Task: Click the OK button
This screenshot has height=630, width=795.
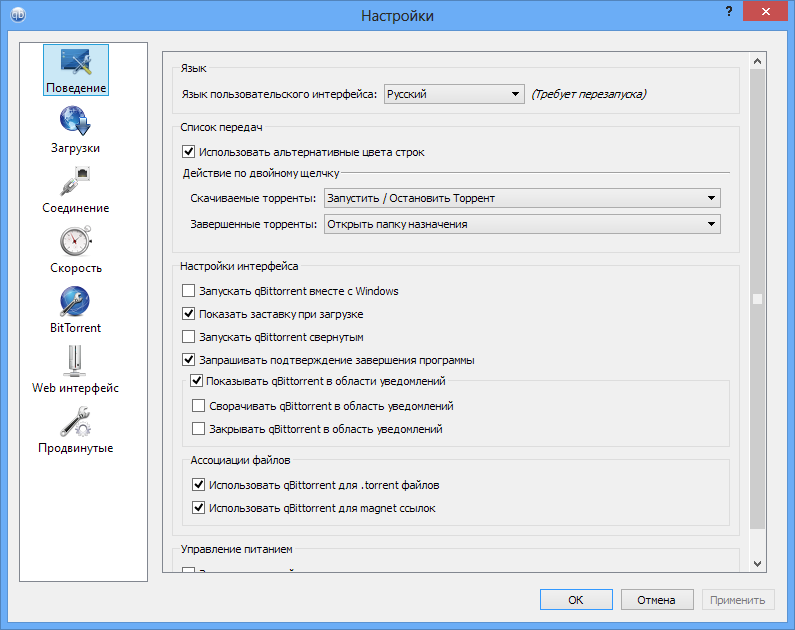Action: tap(576, 600)
